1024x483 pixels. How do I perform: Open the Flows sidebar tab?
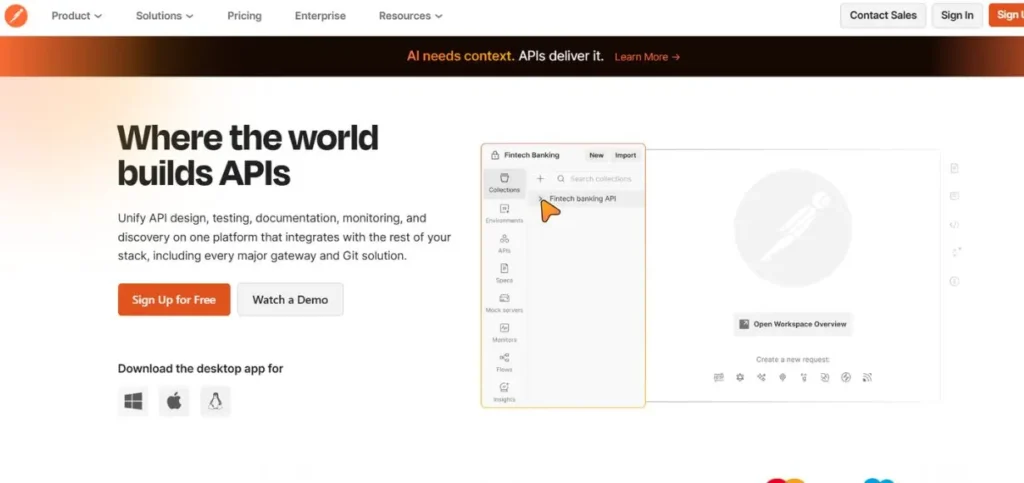[x=504, y=362]
